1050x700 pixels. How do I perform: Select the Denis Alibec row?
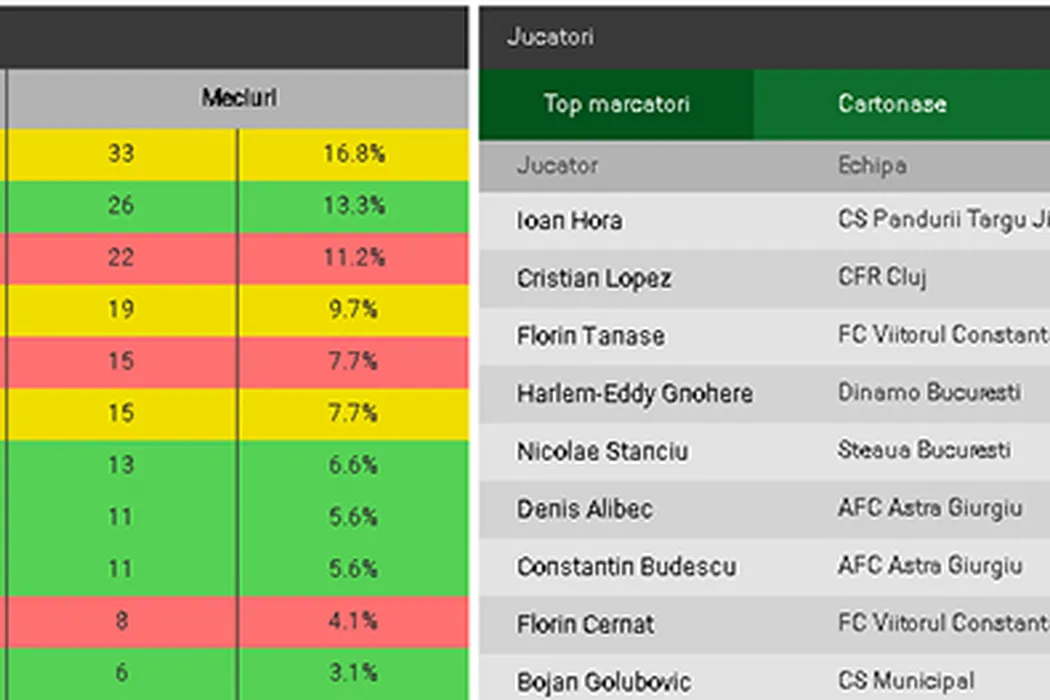pos(584,509)
